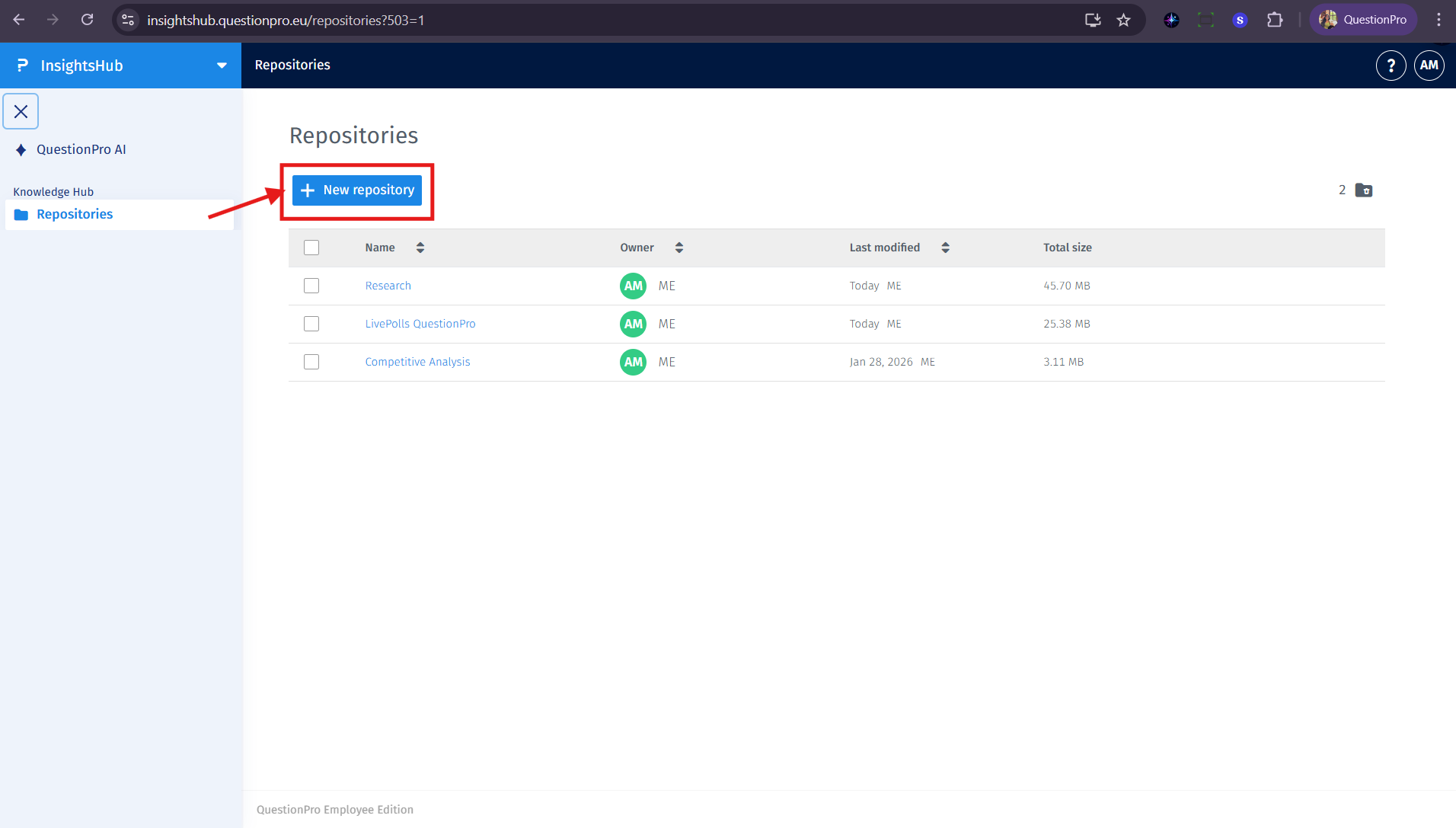Sort repositories by Name column arrows

coord(420,248)
